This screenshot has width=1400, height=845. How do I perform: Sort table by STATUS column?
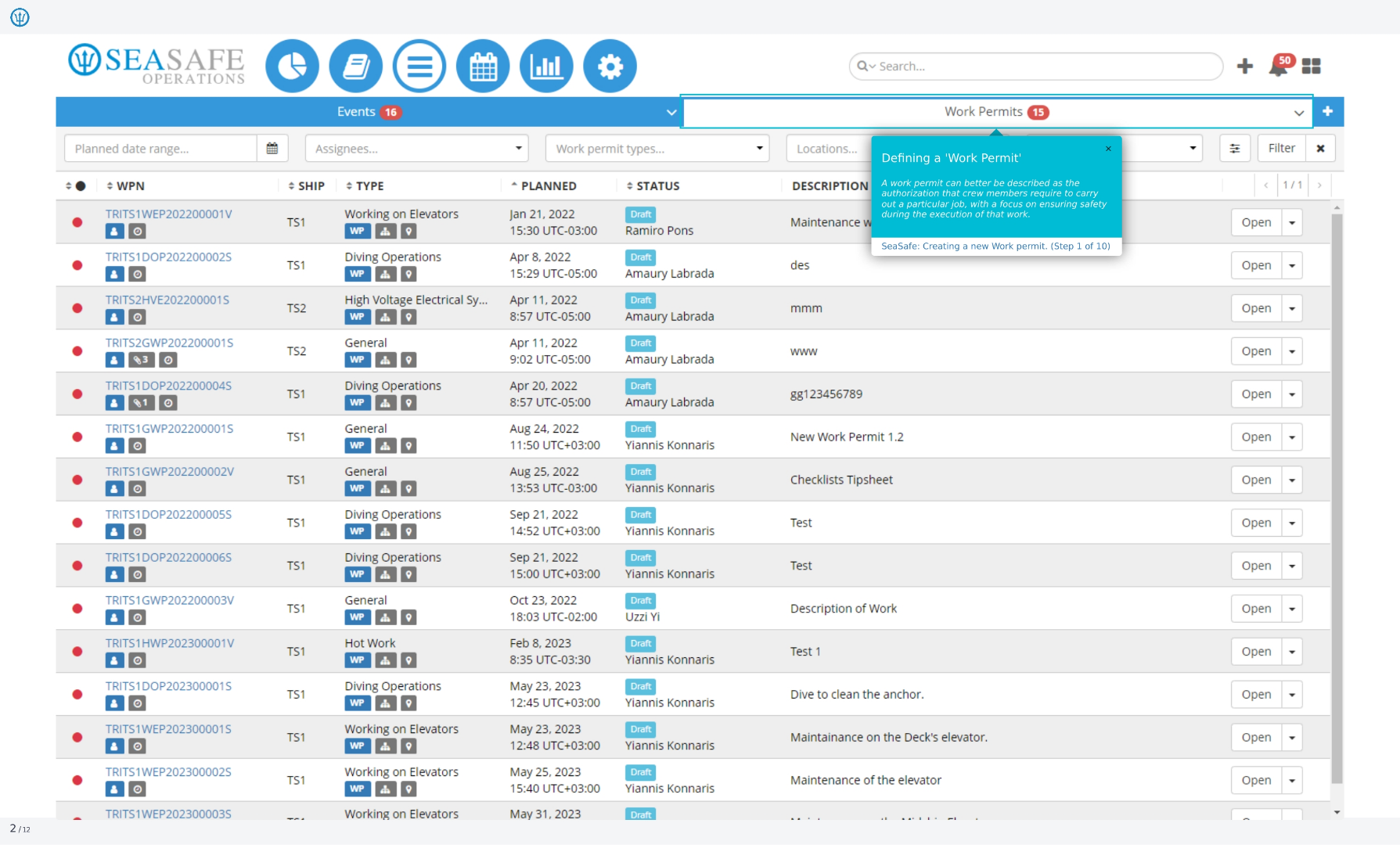click(x=653, y=186)
